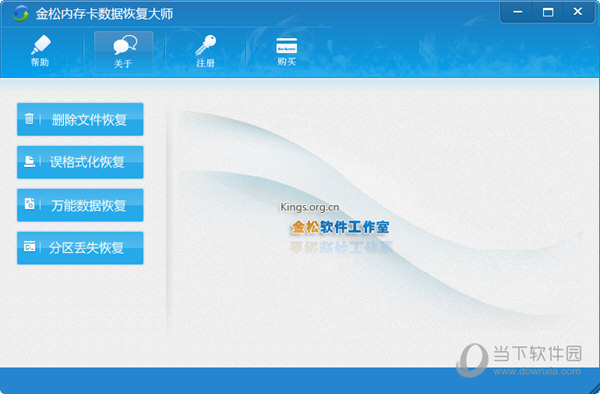
Task: Click the 购买 purchase card icon
Action: click(x=287, y=51)
